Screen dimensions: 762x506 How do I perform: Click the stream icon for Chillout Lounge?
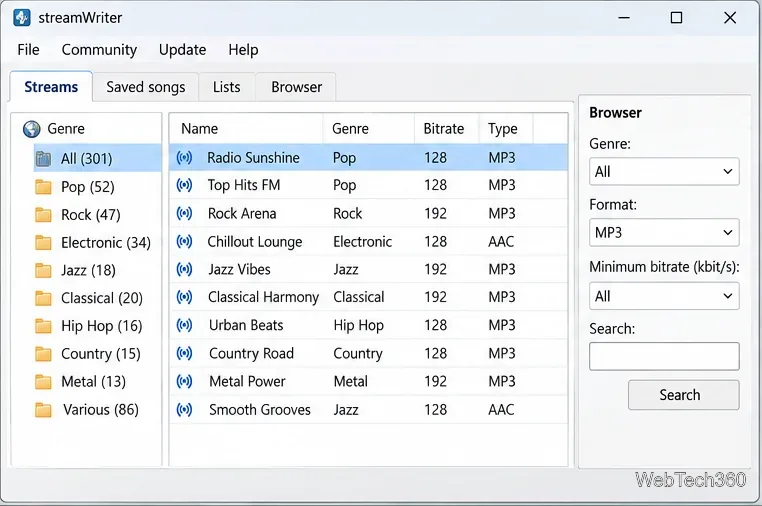click(184, 241)
